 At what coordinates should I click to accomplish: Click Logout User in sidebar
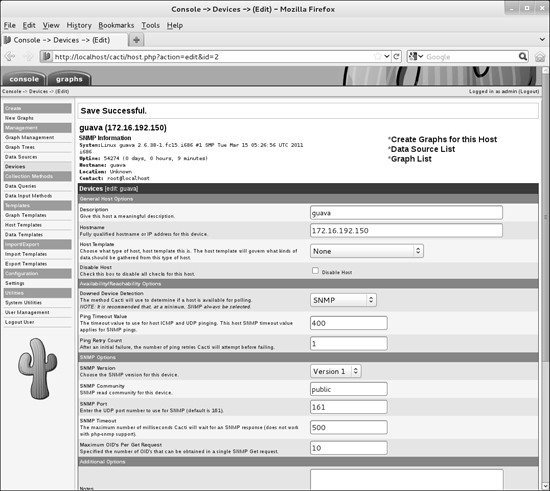(20, 322)
